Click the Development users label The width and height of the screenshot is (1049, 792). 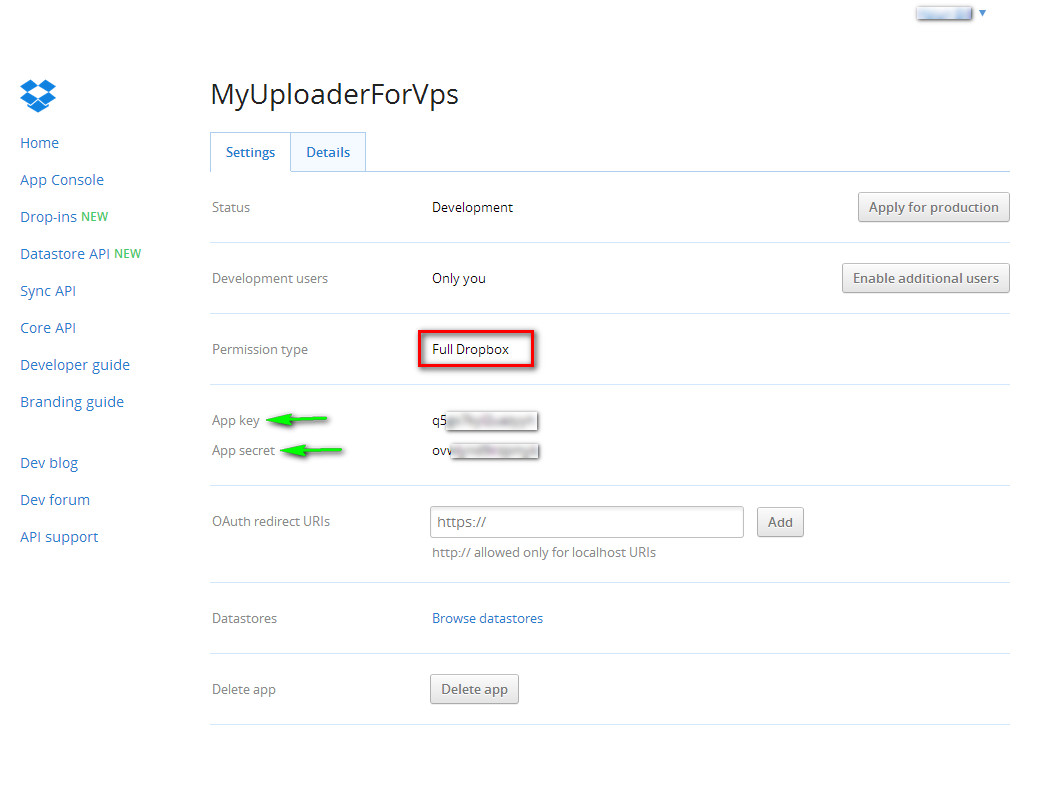click(270, 278)
